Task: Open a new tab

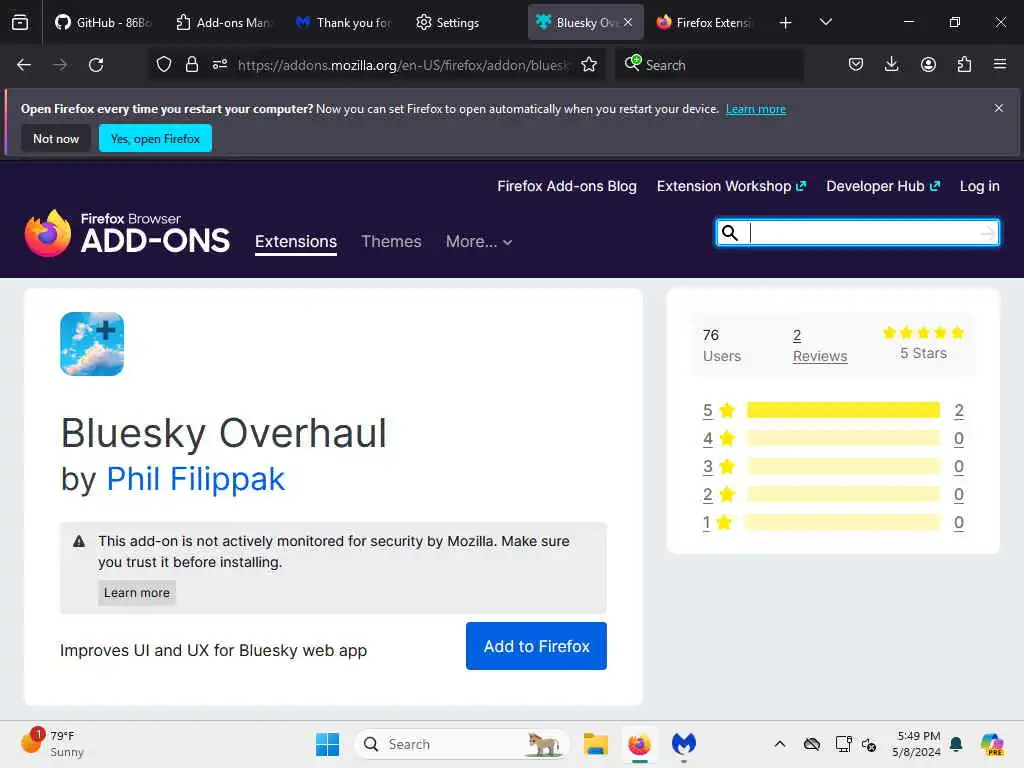Action: [x=786, y=23]
